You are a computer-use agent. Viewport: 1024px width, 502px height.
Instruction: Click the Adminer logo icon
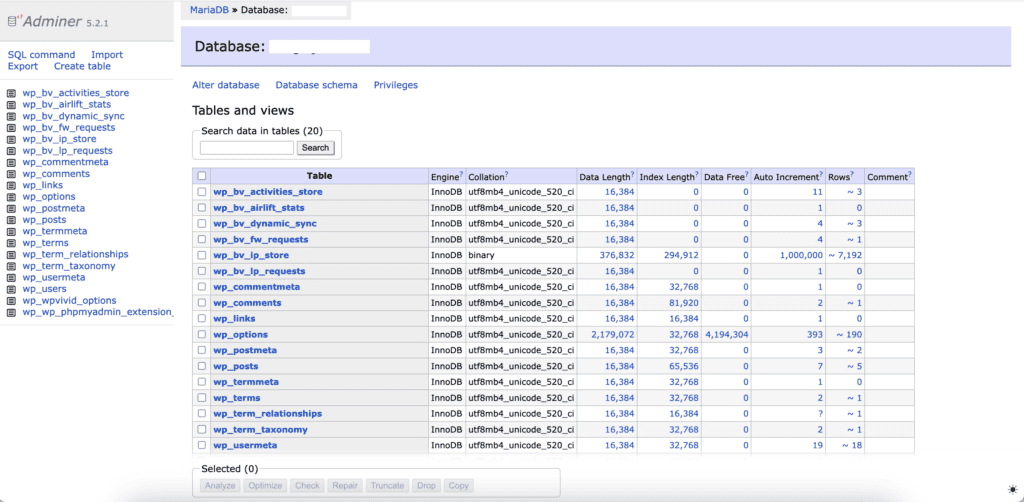coord(14,21)
